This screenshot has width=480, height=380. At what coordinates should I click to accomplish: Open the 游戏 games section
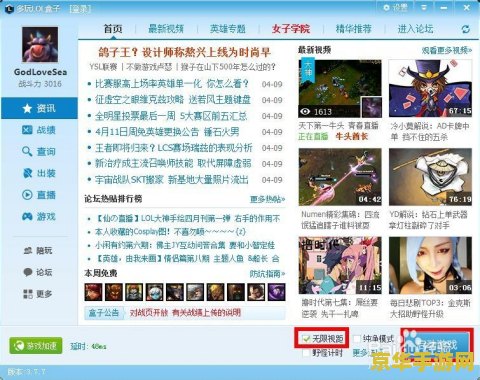[39, 217]
